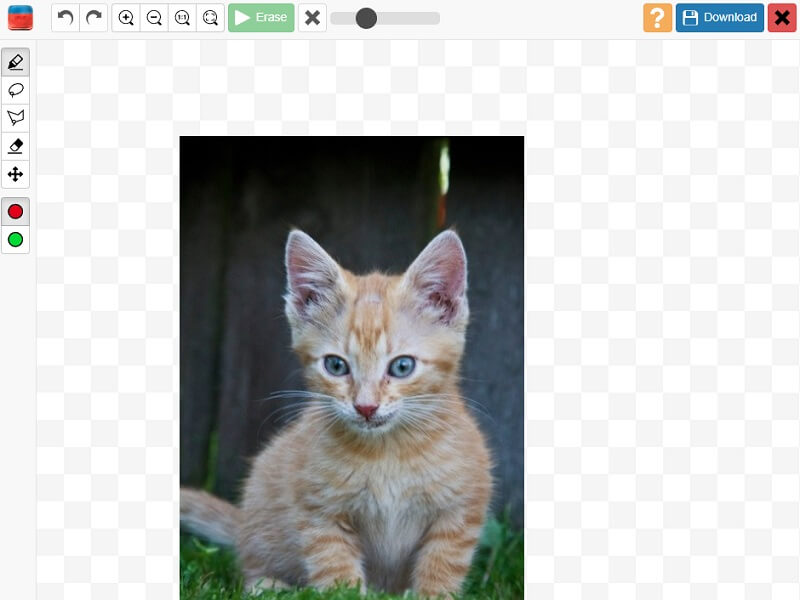
Task: Fit the image to the screen
Action: pyautogui.click(x=210, y=17)
